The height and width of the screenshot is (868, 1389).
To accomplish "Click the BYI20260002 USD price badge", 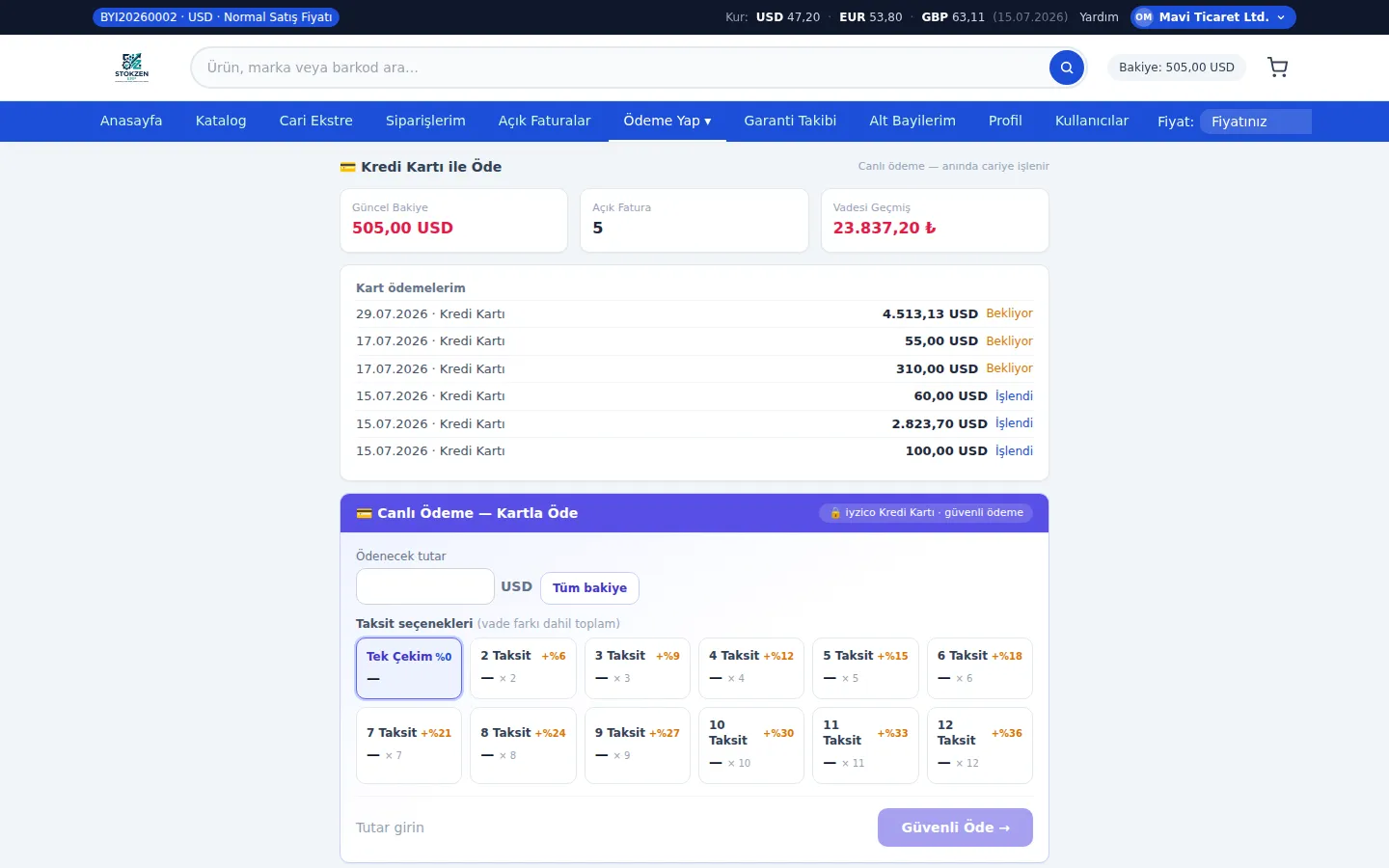I will tap(216, 17).
